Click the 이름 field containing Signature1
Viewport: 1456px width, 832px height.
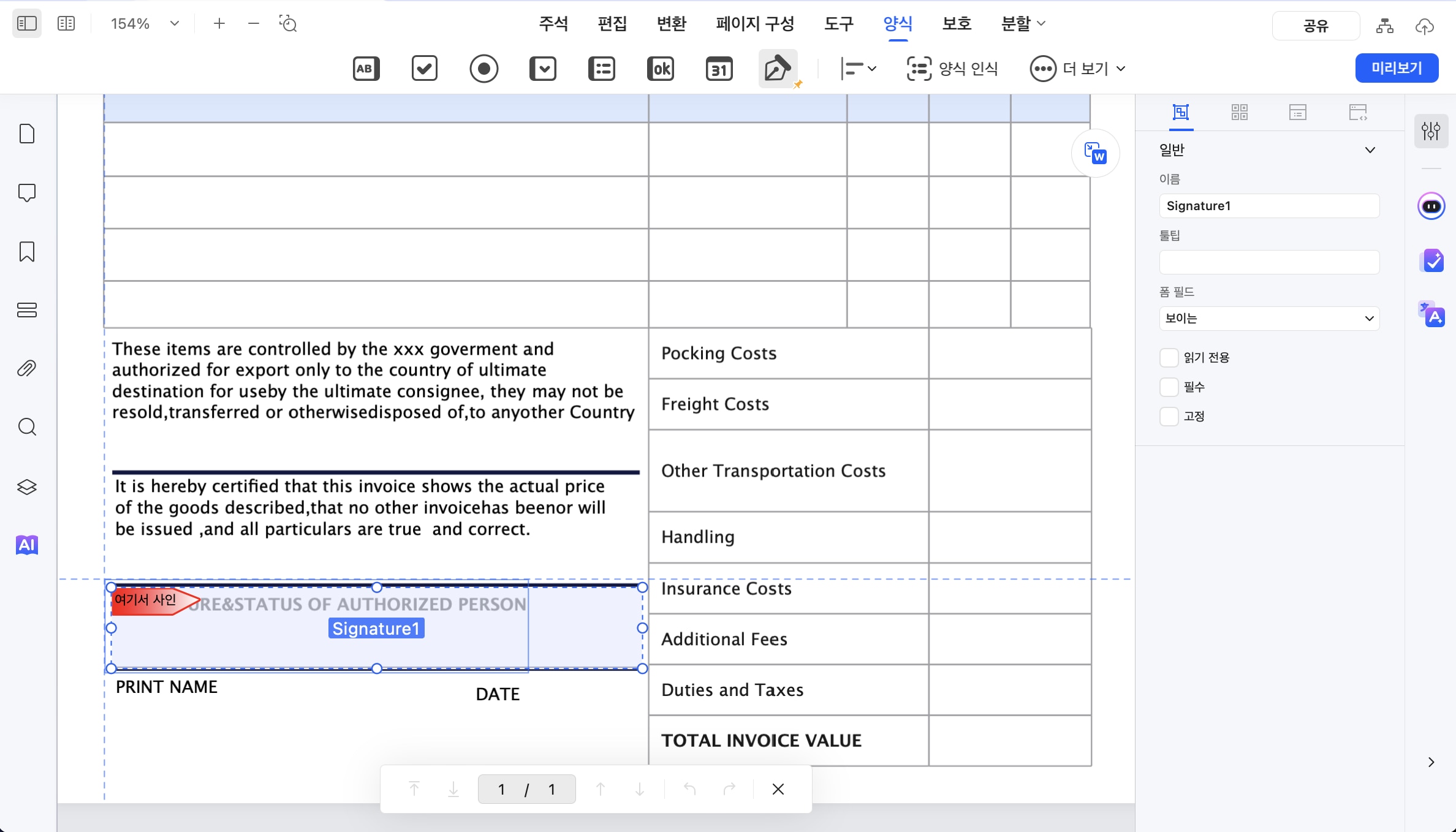click(x=1269, y=206)
